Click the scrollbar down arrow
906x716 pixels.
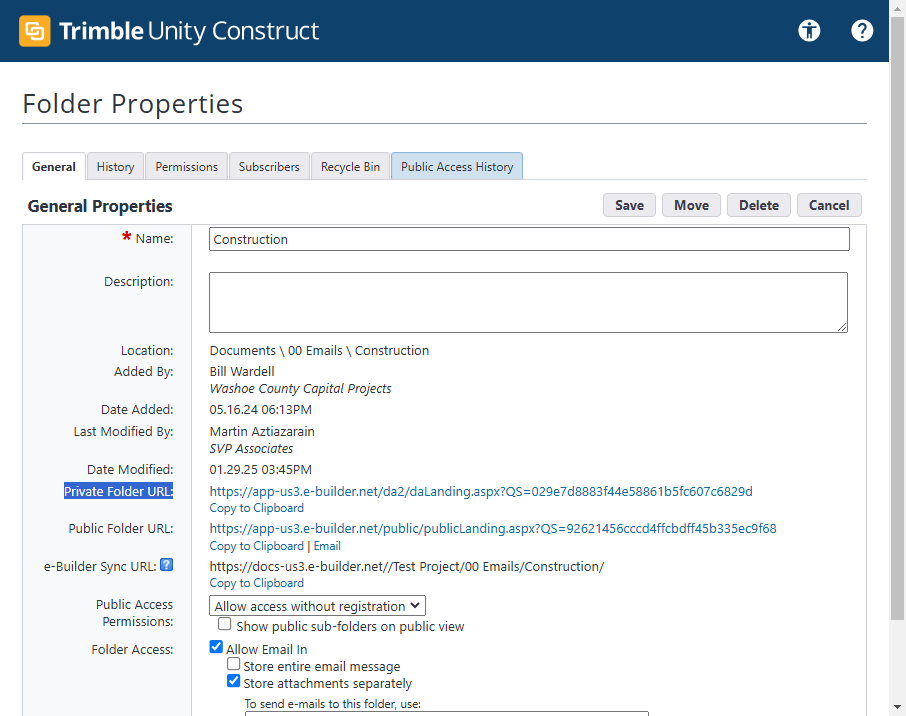point(897,707)
